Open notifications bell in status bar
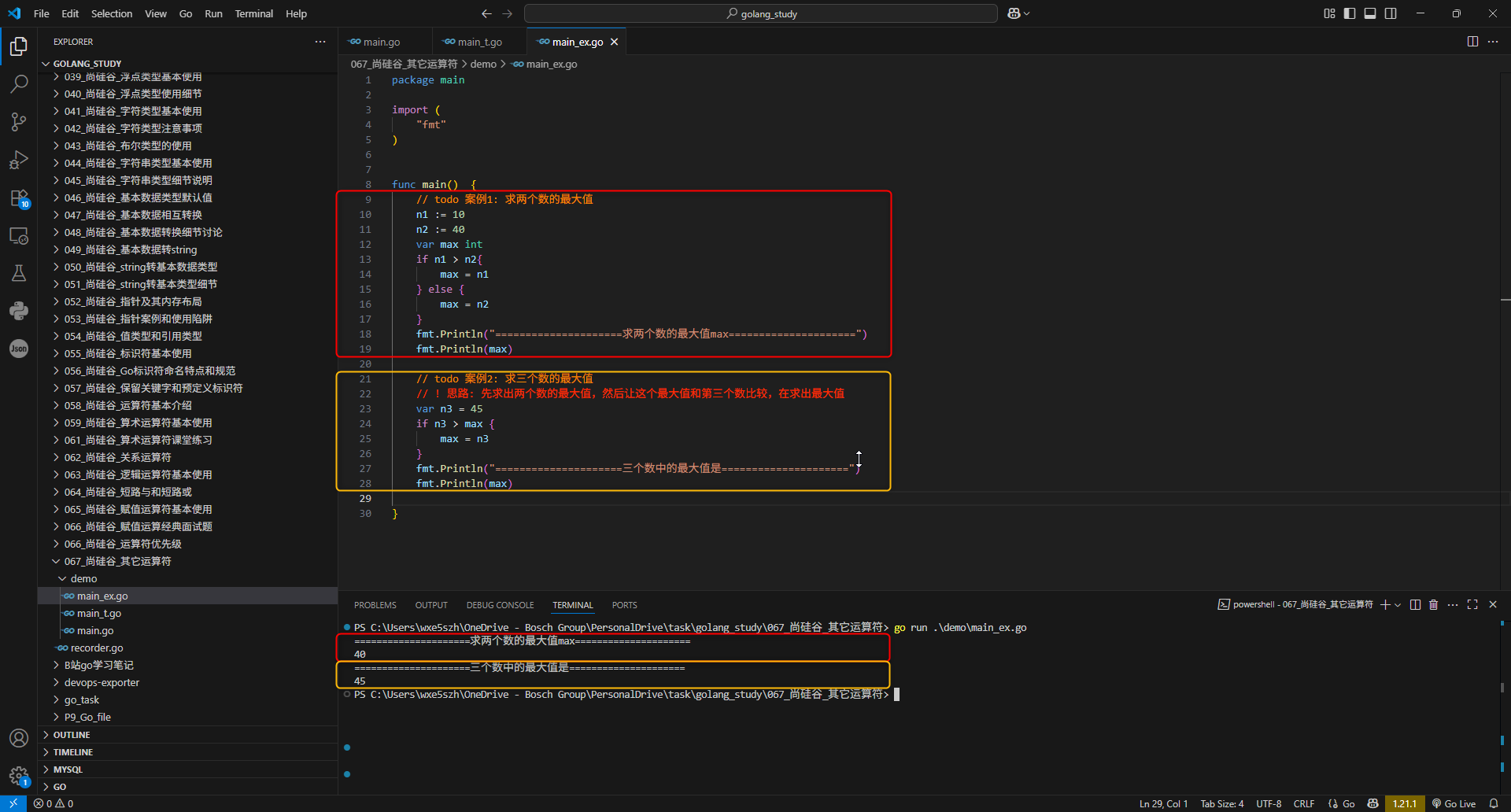The image size is (1511, 812). tap(1494, 803)
